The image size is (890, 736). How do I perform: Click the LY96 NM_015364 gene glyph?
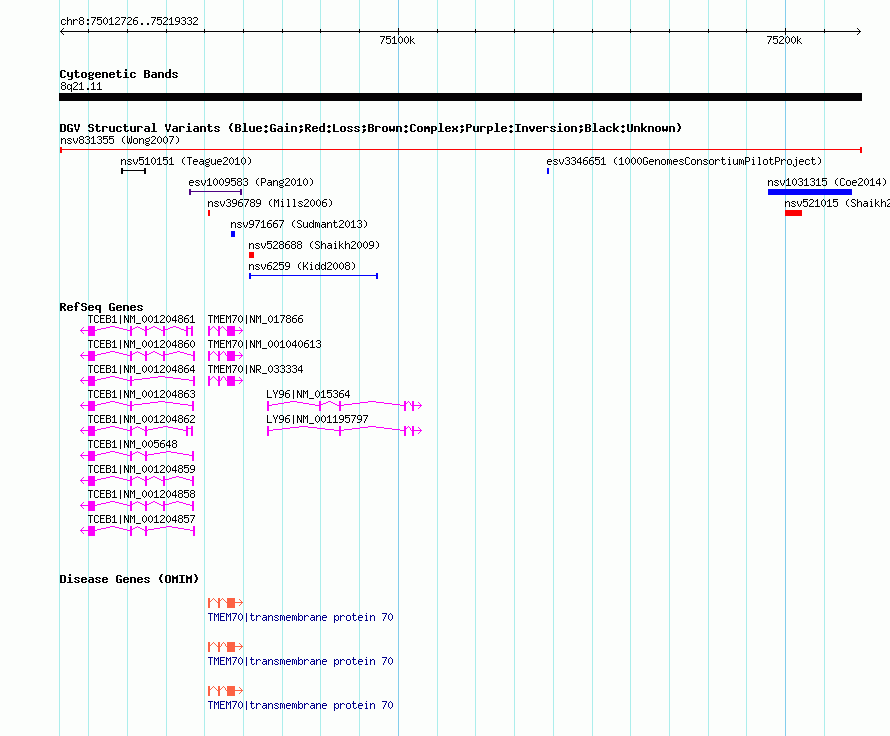(x=345, y=406)
